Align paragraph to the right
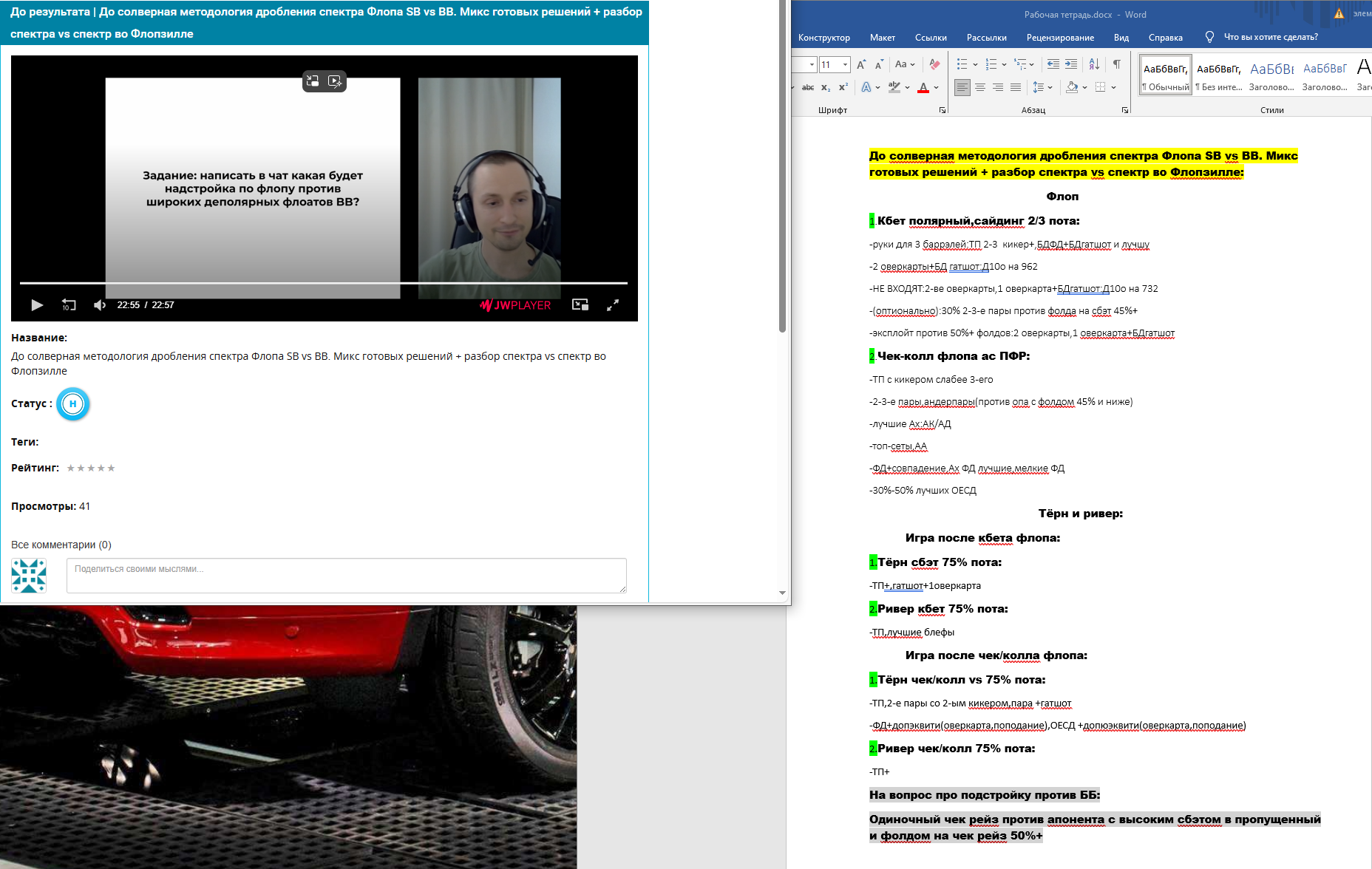This screenshot has width=1372, height=869. 998,87
